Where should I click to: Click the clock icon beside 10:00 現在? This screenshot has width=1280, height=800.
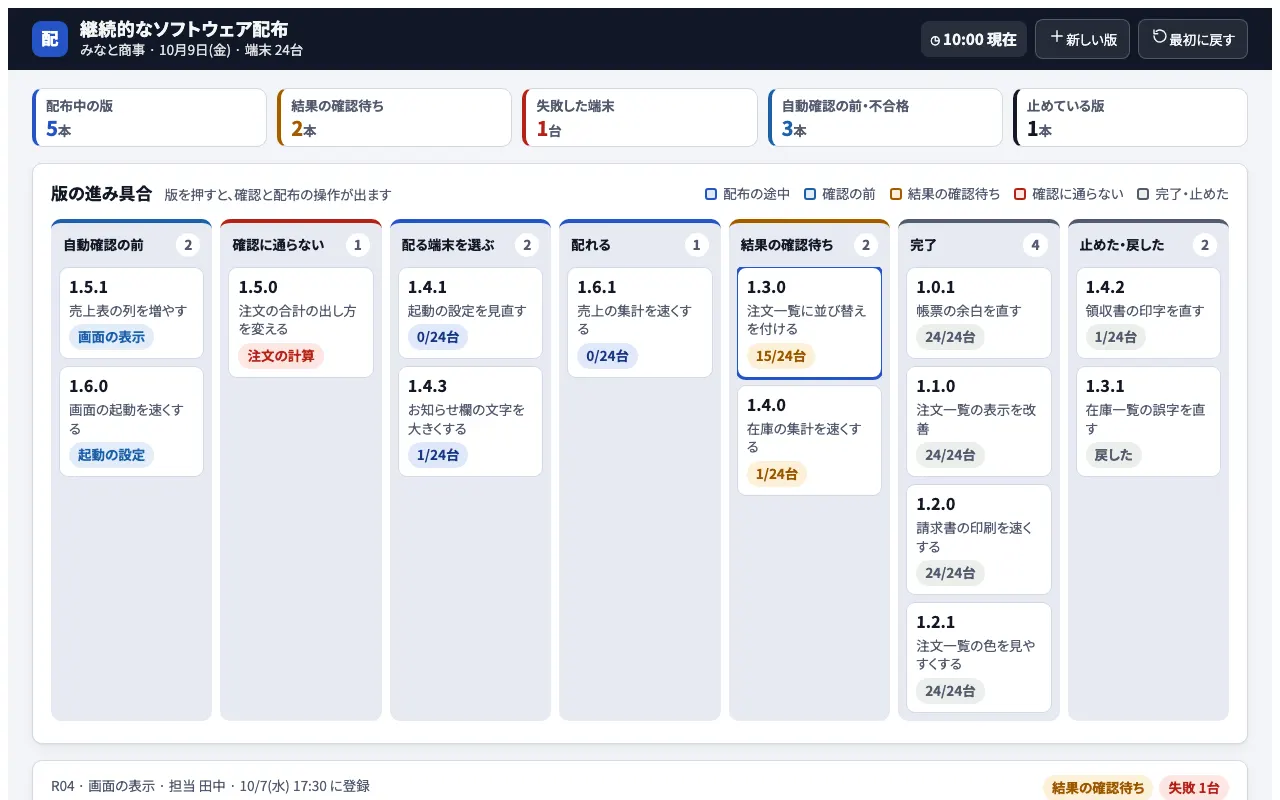pos(935,40)
